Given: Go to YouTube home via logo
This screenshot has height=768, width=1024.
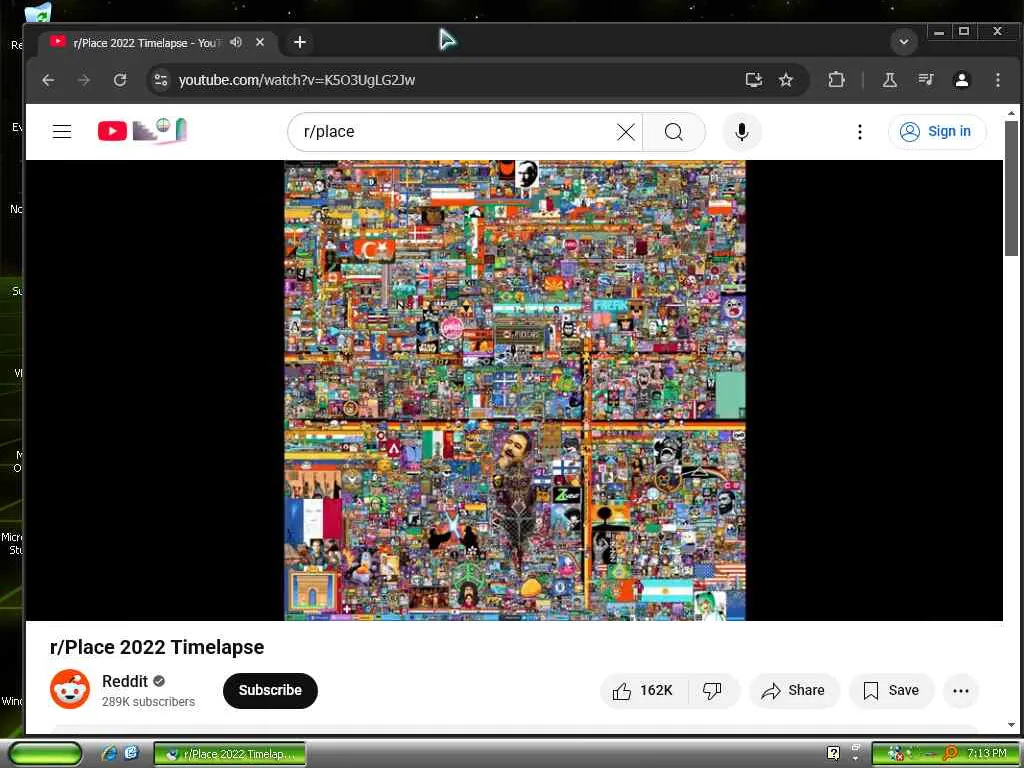Looking at the screenshot, I should click(142, 131).
